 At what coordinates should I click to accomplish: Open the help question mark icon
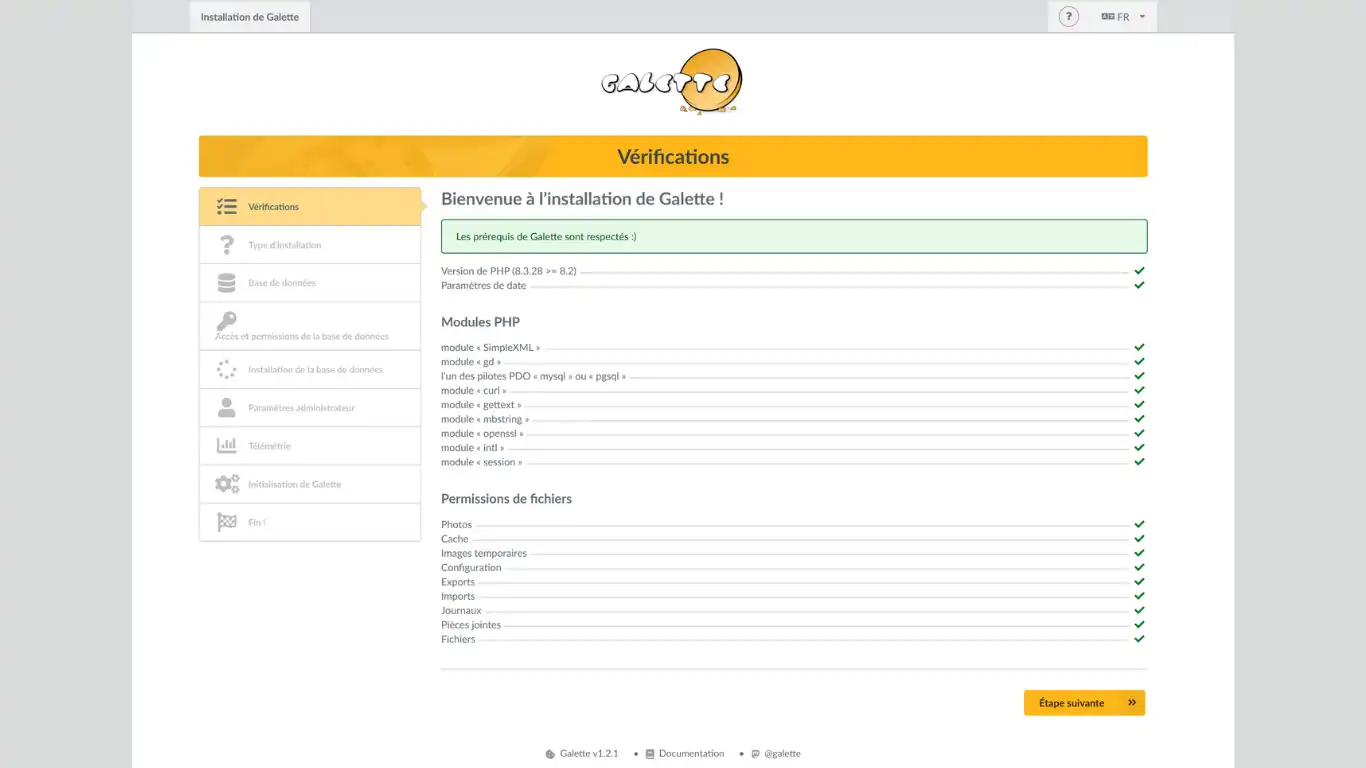(1069, 17)
